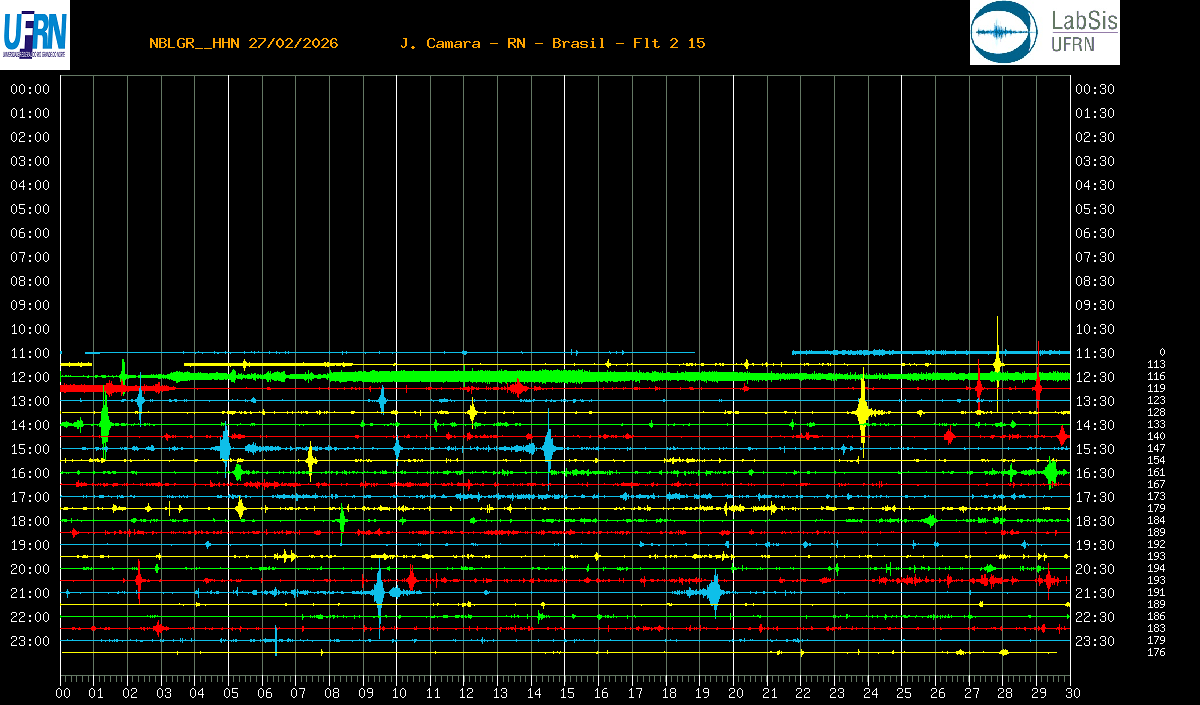Click the 11:30 time label on the right axis
This screenshot has width=1200, height=705.
(x=1095, y=353)
